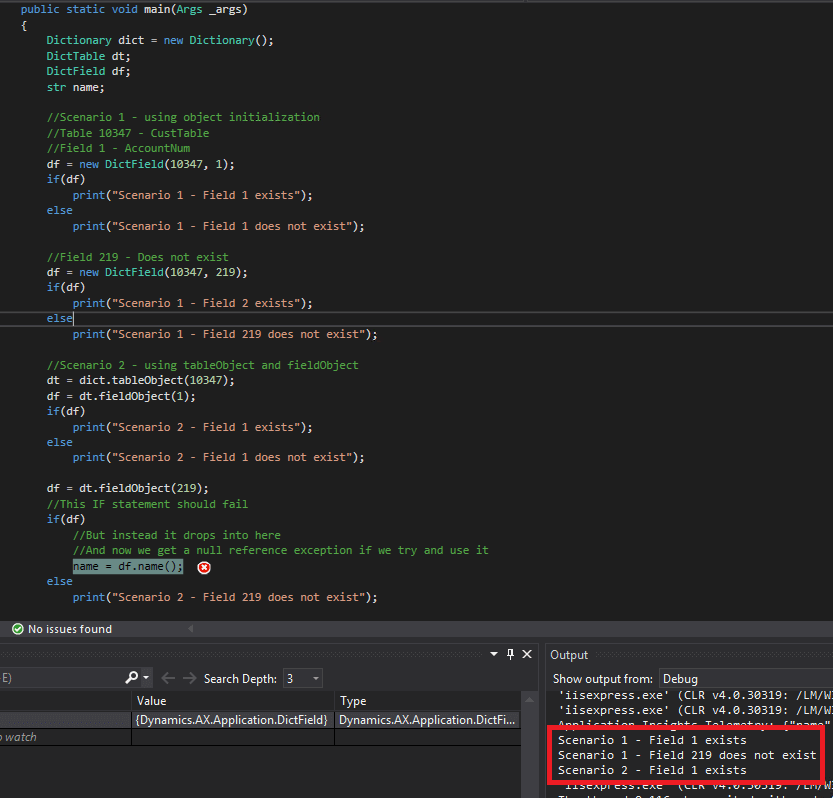833x798 pixels.
Task: Click the green No issues found checkmark
Action: pos(18,629)
